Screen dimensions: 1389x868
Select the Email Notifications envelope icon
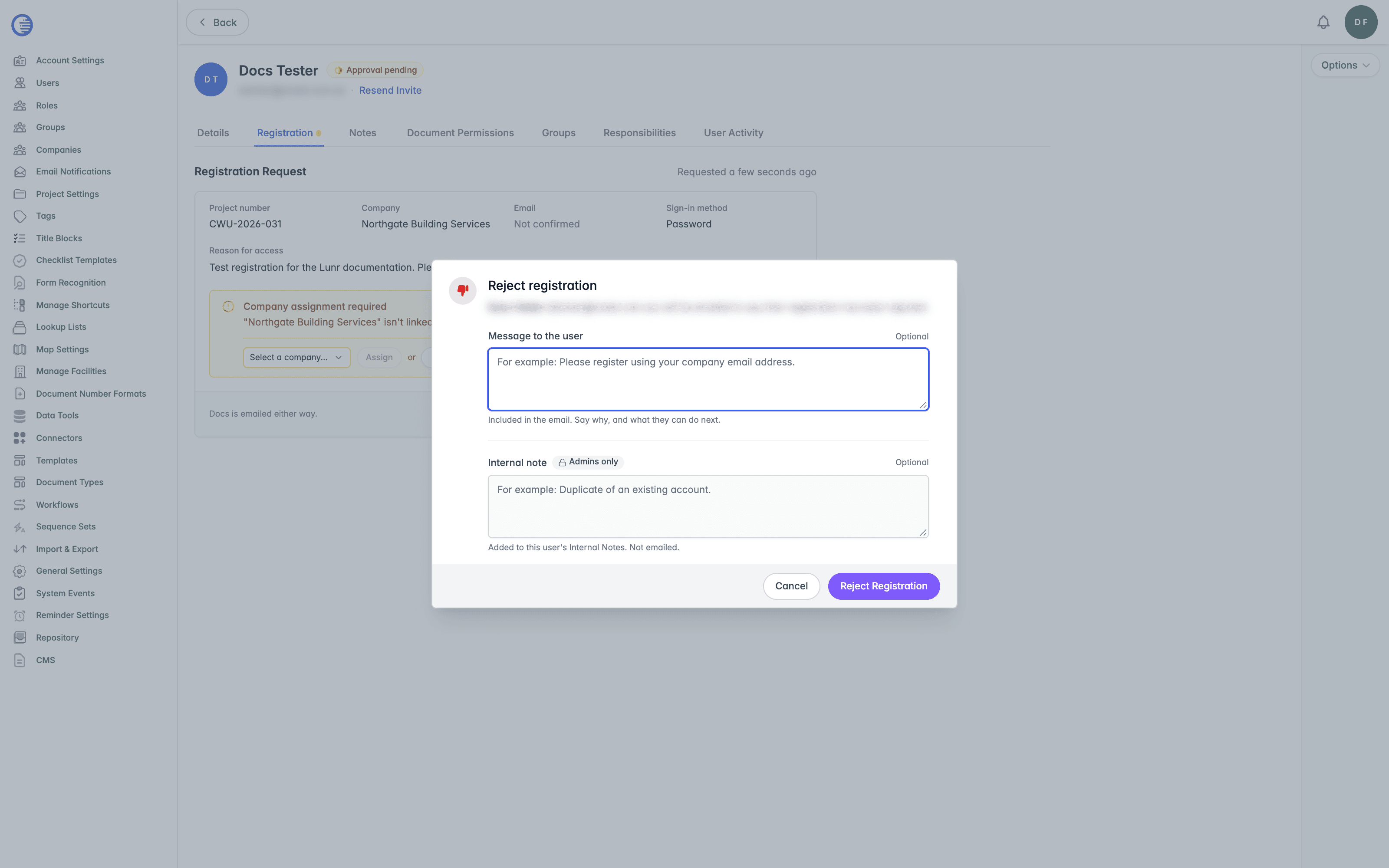[20, 172]
